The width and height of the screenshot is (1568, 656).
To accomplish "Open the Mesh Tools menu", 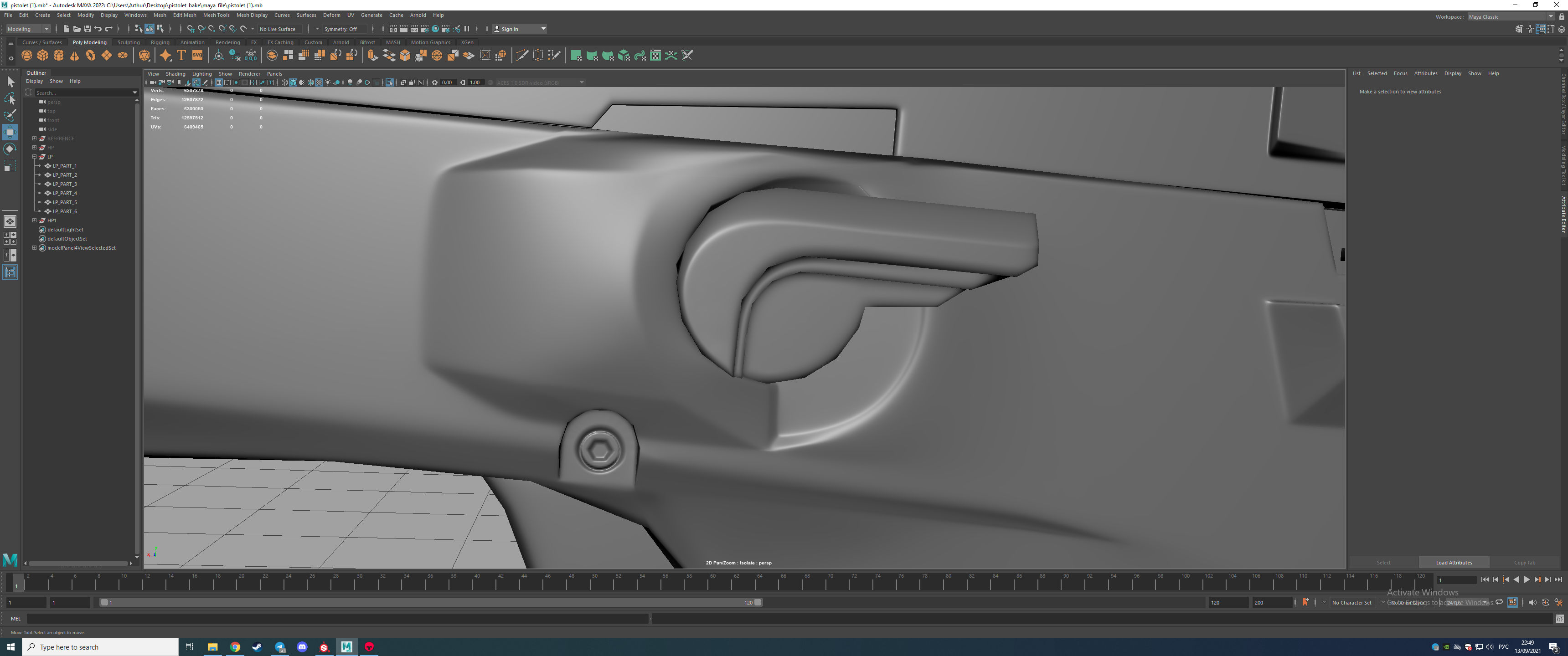I will point(216,15).
